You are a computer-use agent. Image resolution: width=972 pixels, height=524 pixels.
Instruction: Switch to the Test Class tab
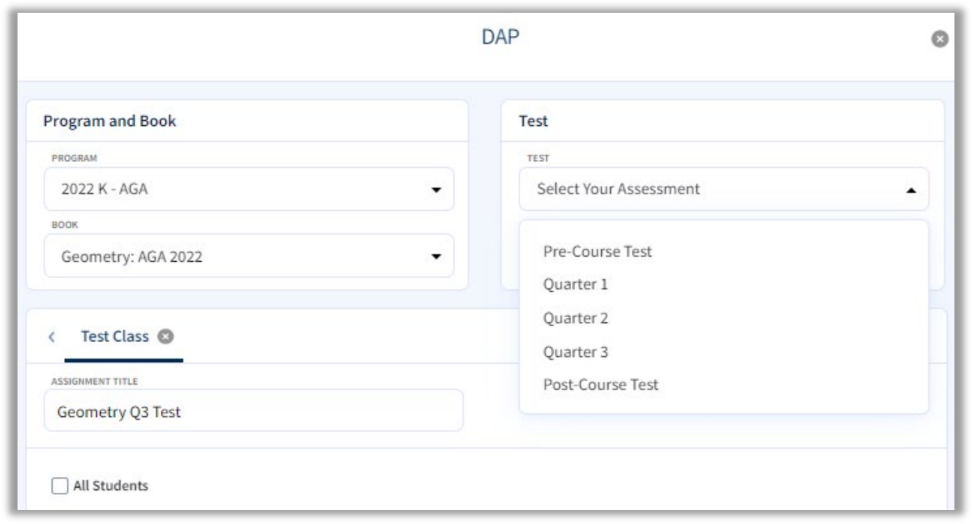pyautogui.click(x=115, y=337)
